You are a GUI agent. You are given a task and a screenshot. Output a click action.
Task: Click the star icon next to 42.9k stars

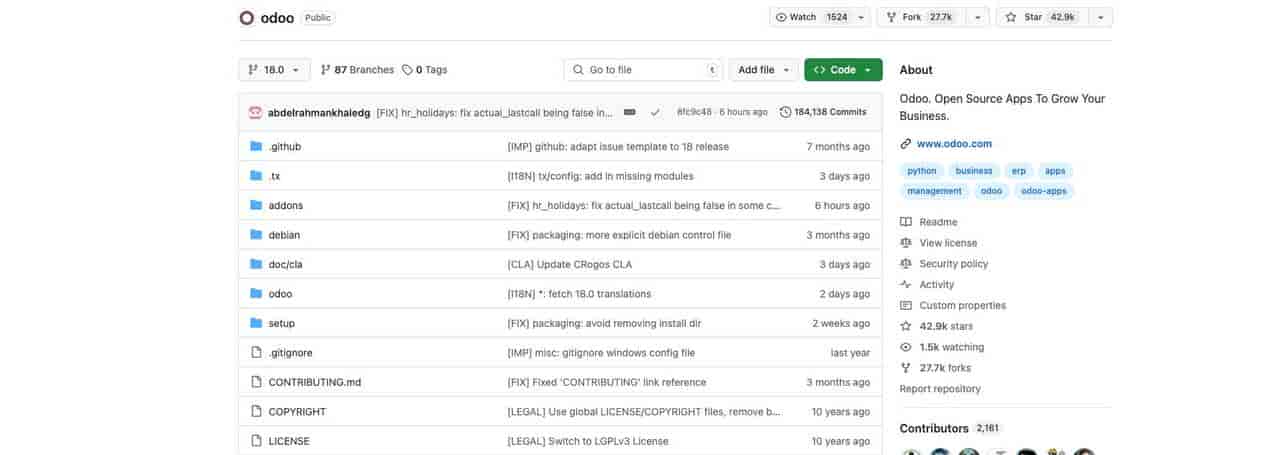pos(906,326)
